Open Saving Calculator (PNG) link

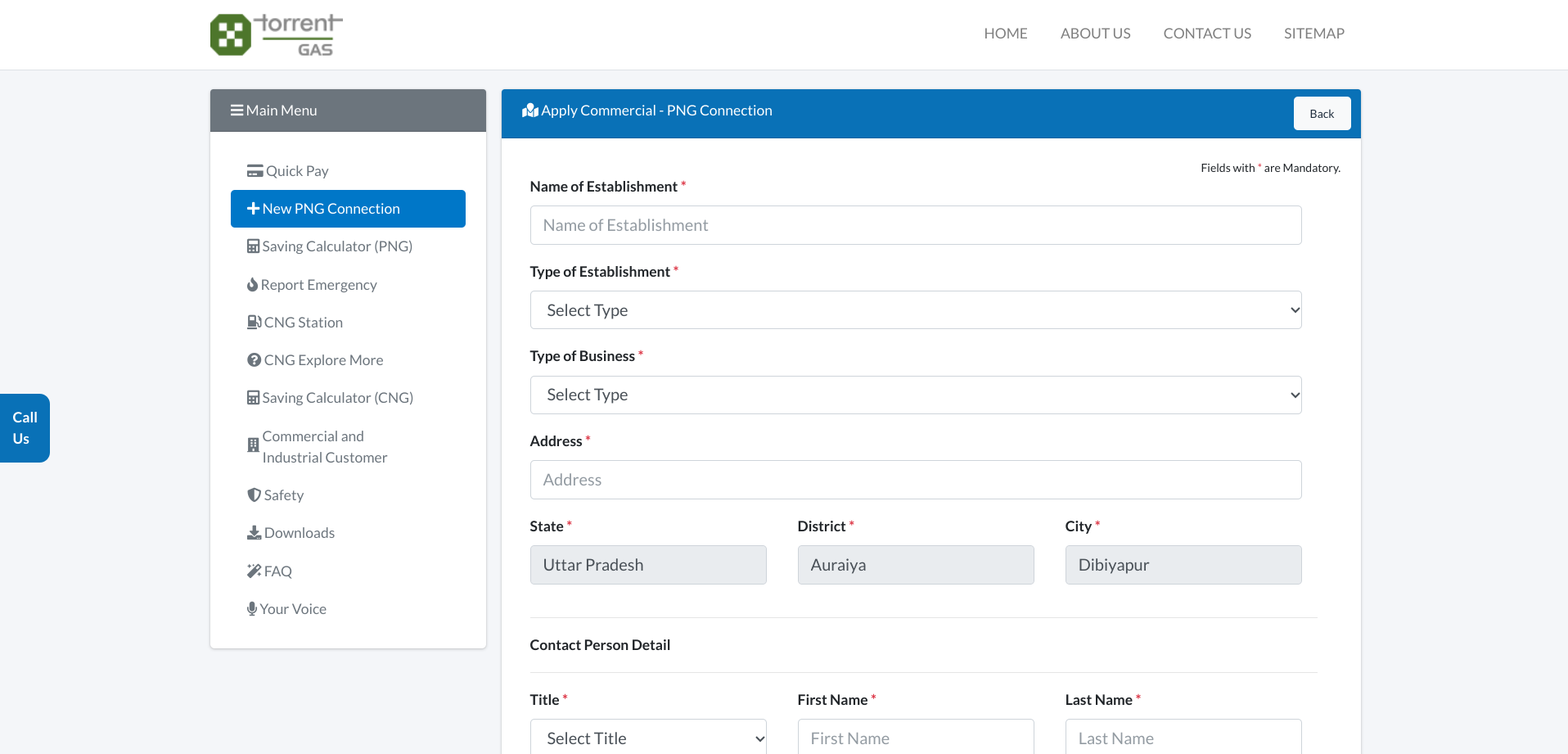pyautogui.click(x=336, y=246)
